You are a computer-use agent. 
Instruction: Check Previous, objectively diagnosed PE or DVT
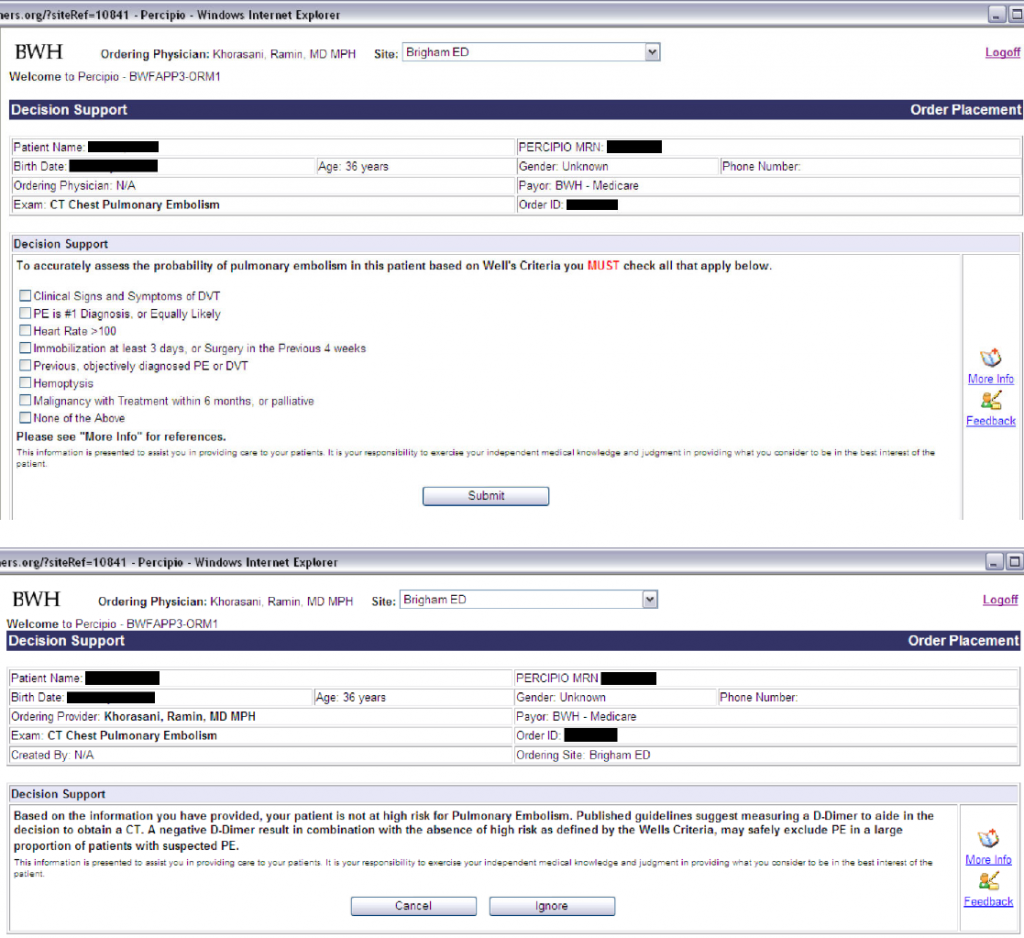[x=25, y=366]
